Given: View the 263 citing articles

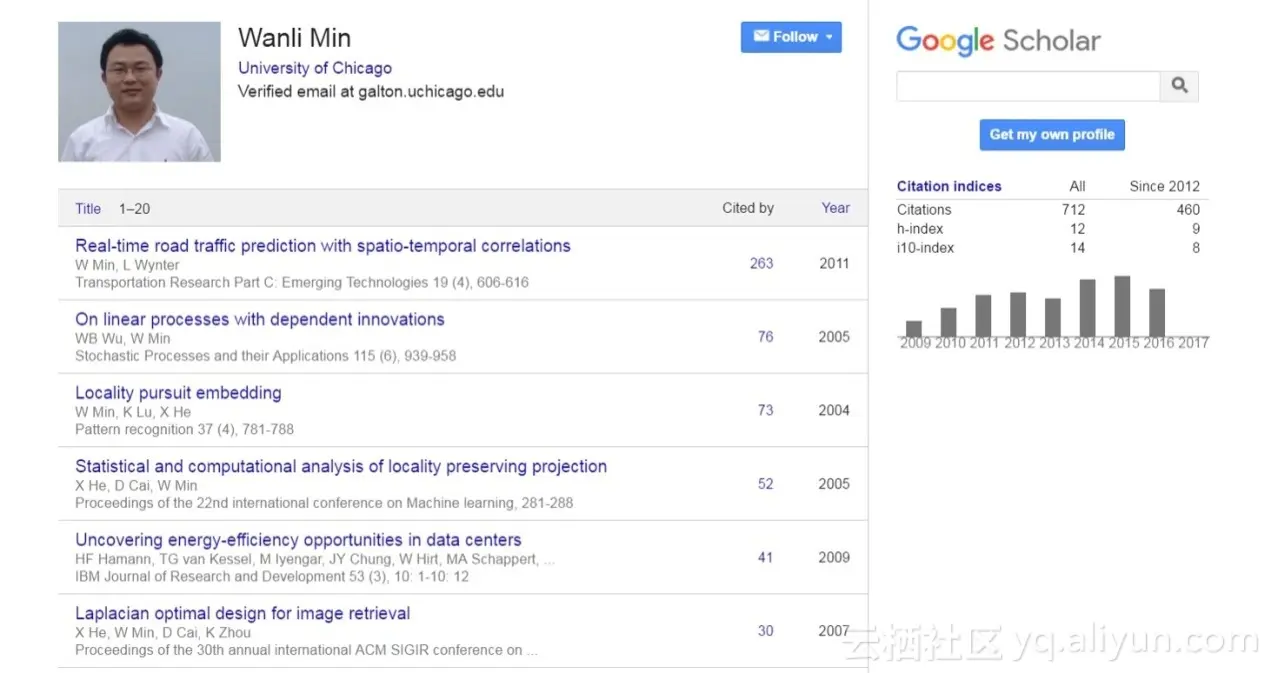Looking at the screenshot, I should 761,263.
